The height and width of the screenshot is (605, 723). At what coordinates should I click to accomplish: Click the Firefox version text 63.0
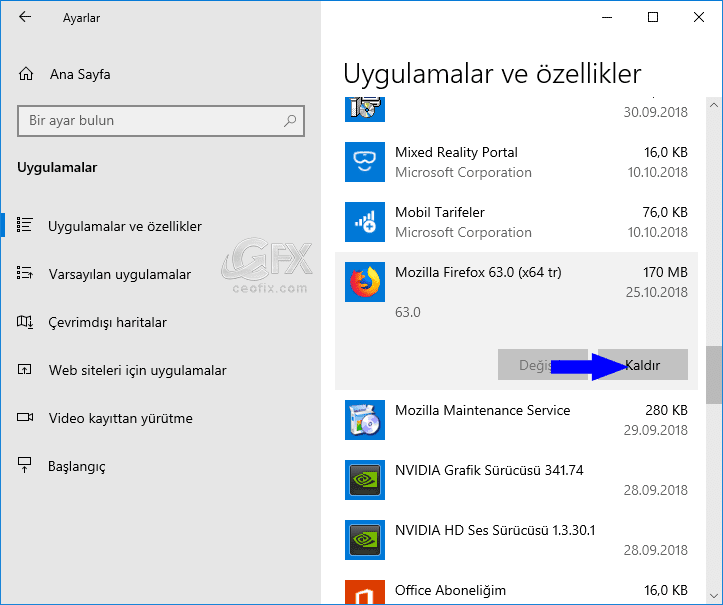(408, 312)
